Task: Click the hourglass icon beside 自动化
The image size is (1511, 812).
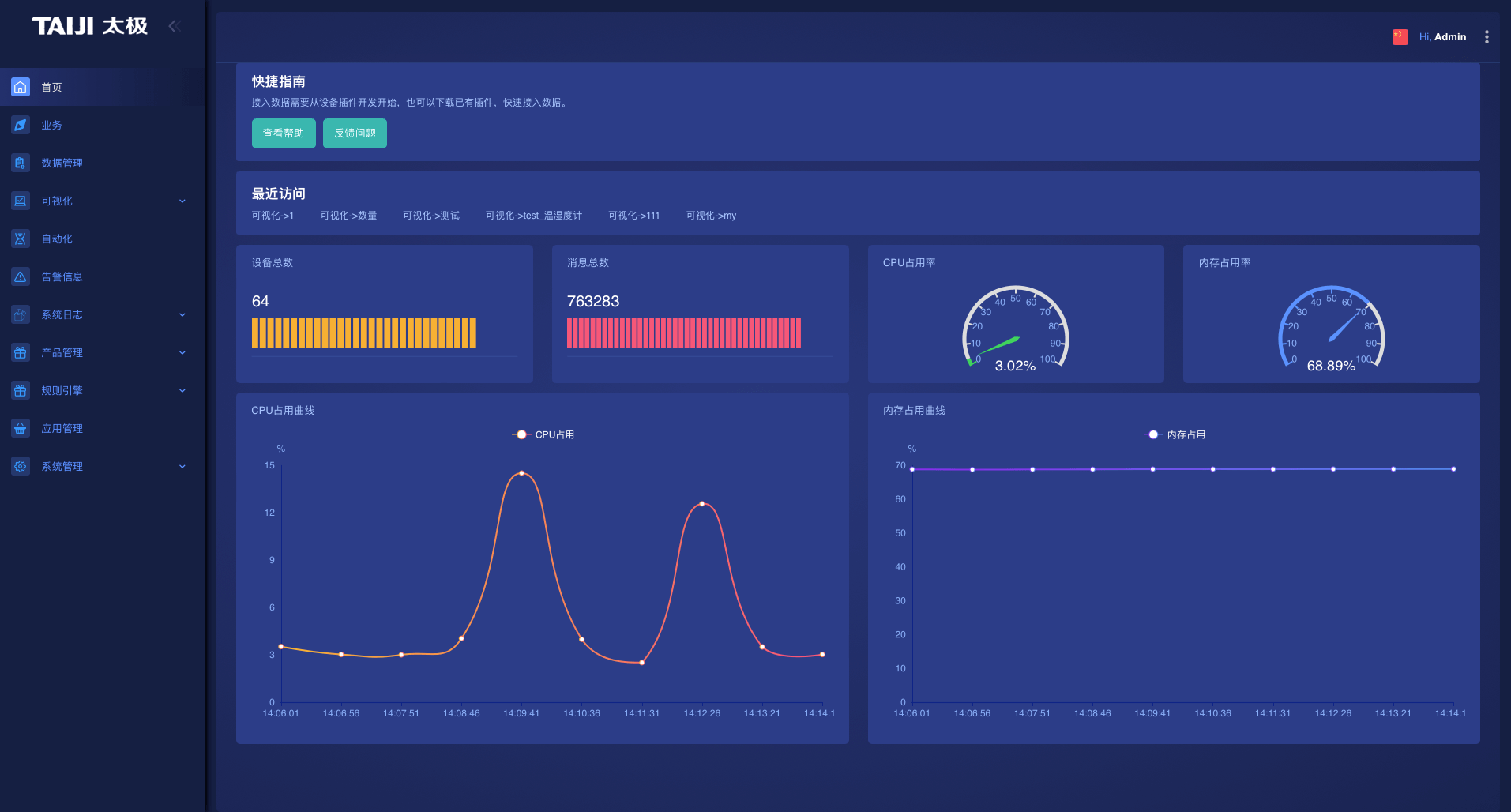Action: click(x=21, y=239)
